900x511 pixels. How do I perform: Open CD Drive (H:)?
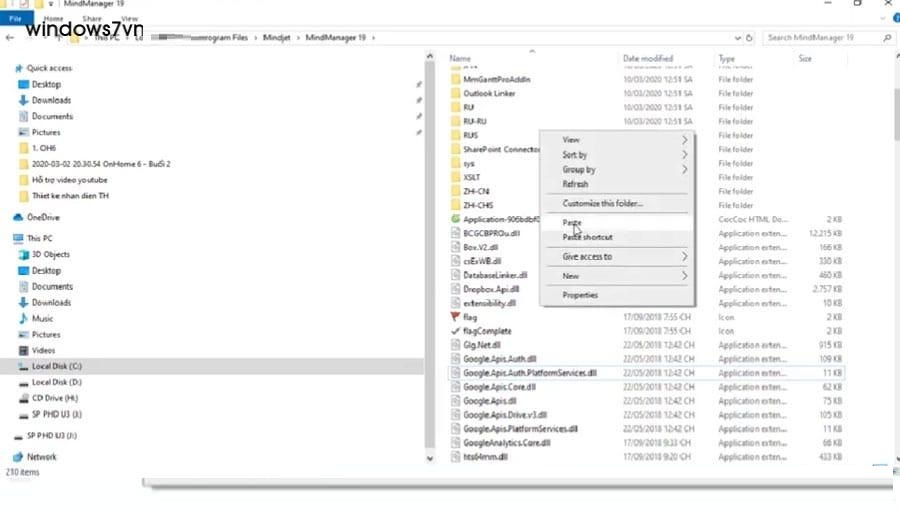[55, 398]
